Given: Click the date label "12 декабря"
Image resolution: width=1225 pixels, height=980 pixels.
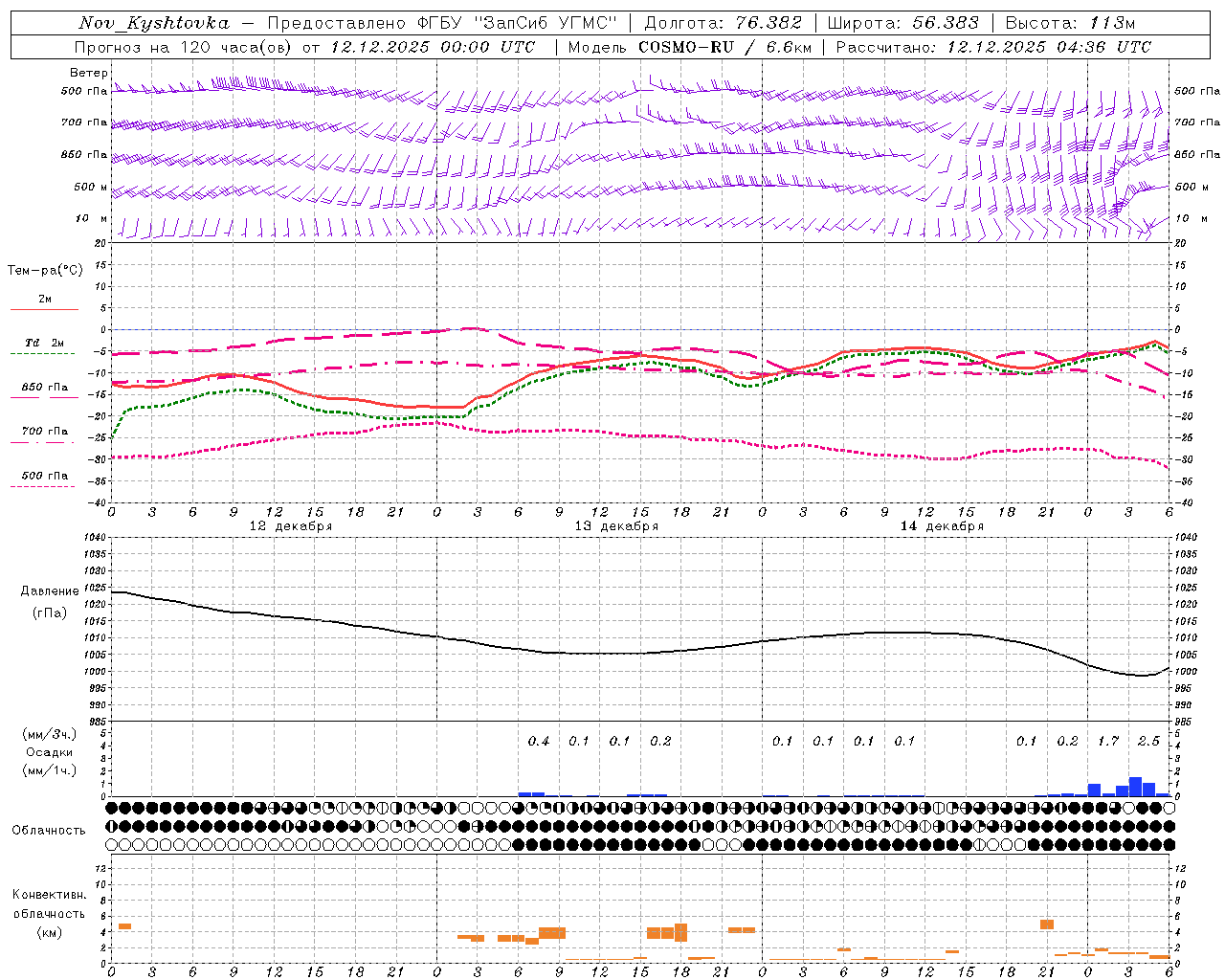Looking at the screenshot, I should (291, 526).
